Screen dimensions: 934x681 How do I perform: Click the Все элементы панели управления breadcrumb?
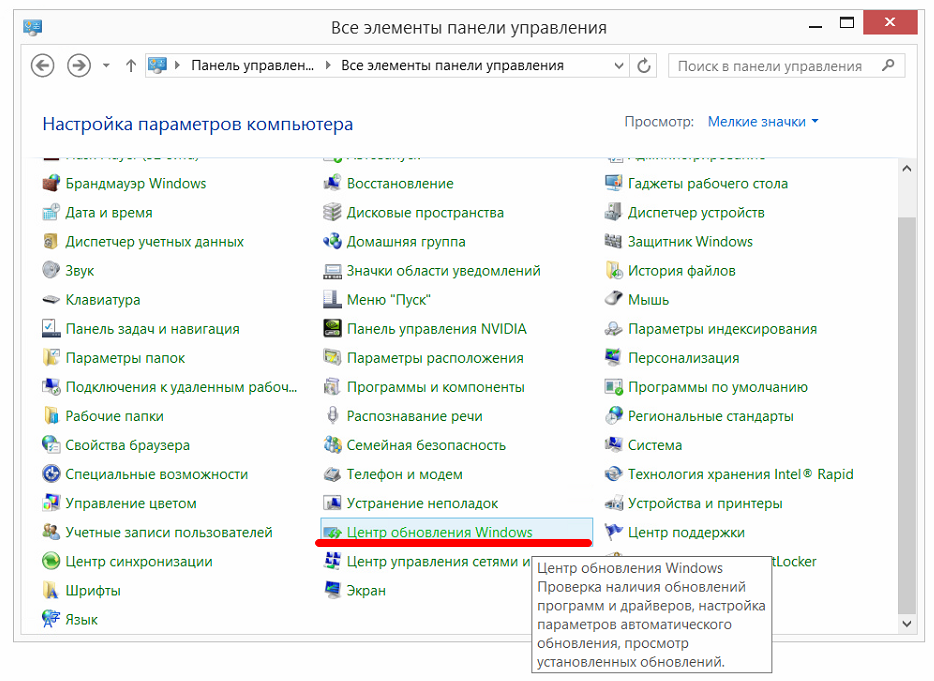(452, 66)
